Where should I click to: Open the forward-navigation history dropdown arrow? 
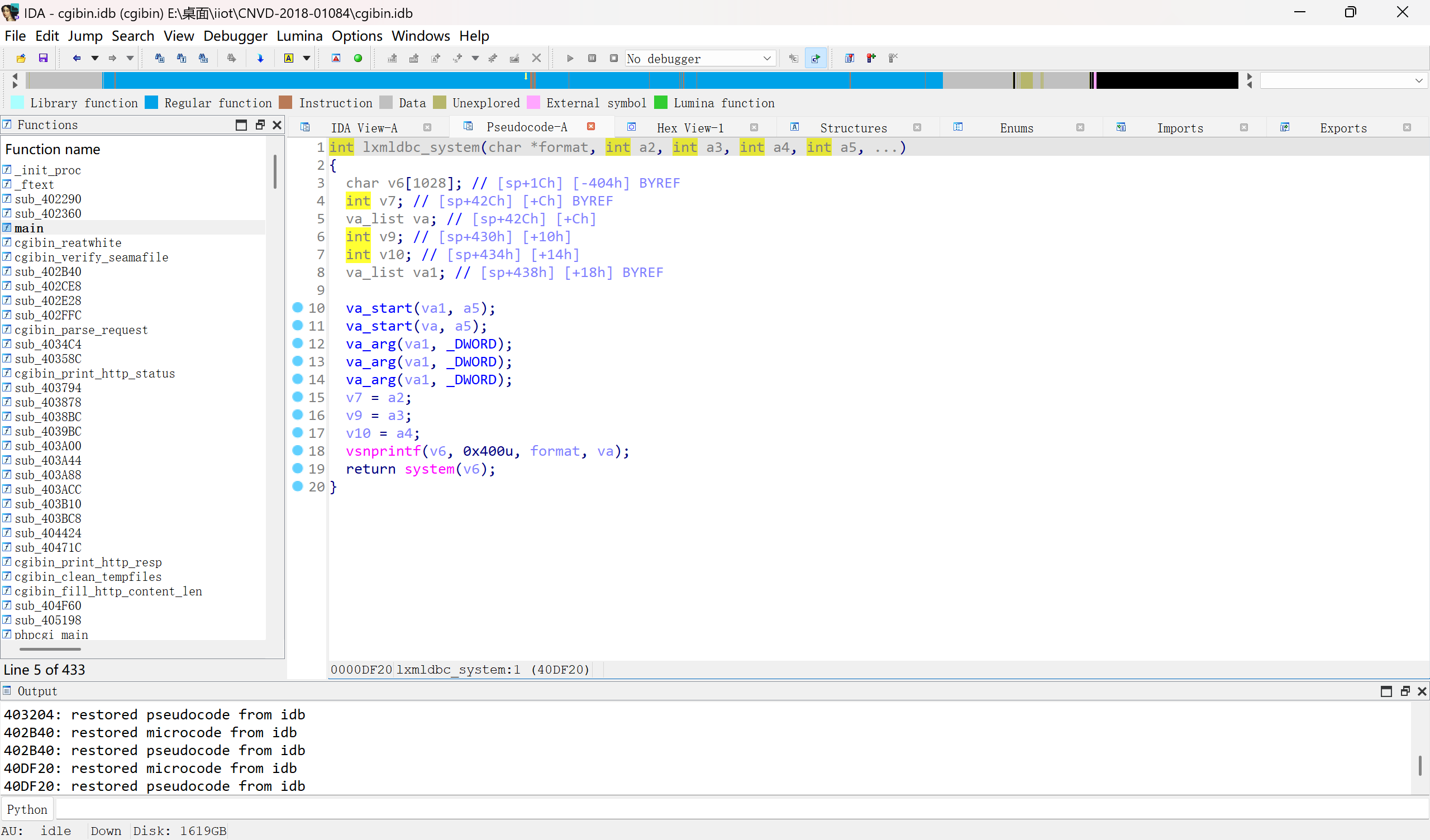(x=130, y=58)
